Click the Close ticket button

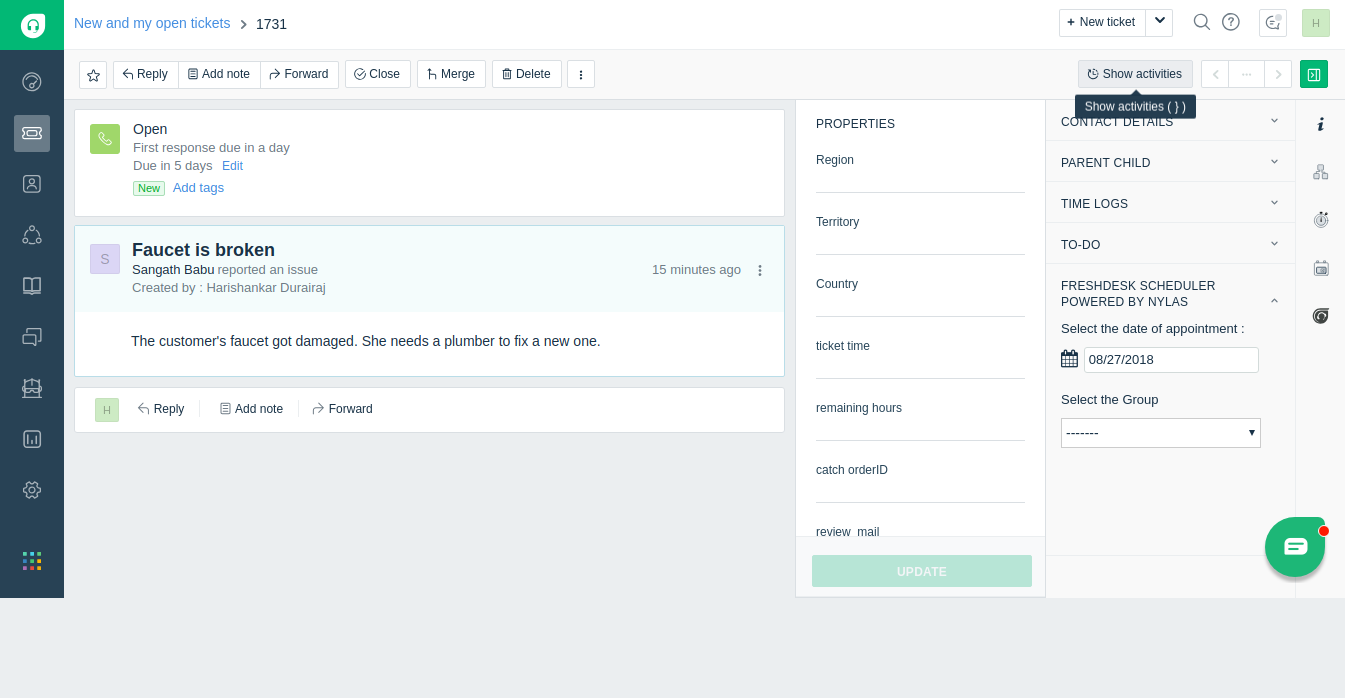[x=378, y=74]
